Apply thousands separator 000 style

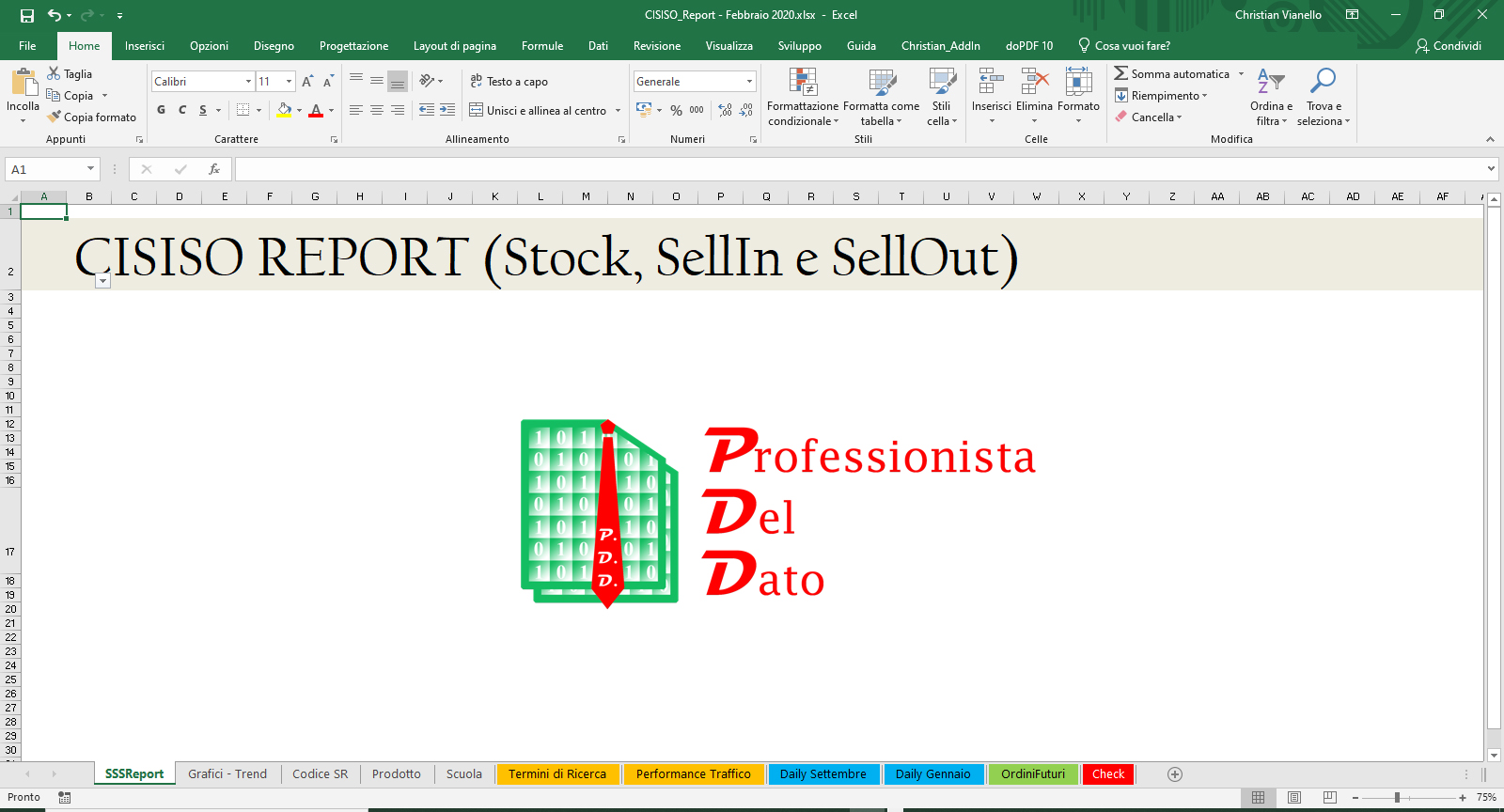click(697, 110)
